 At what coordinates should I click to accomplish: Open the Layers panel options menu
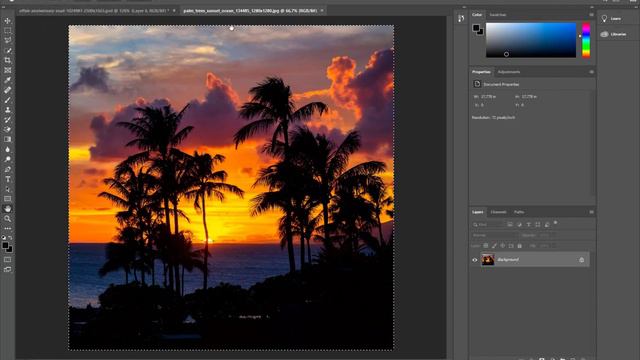(591, 212)
